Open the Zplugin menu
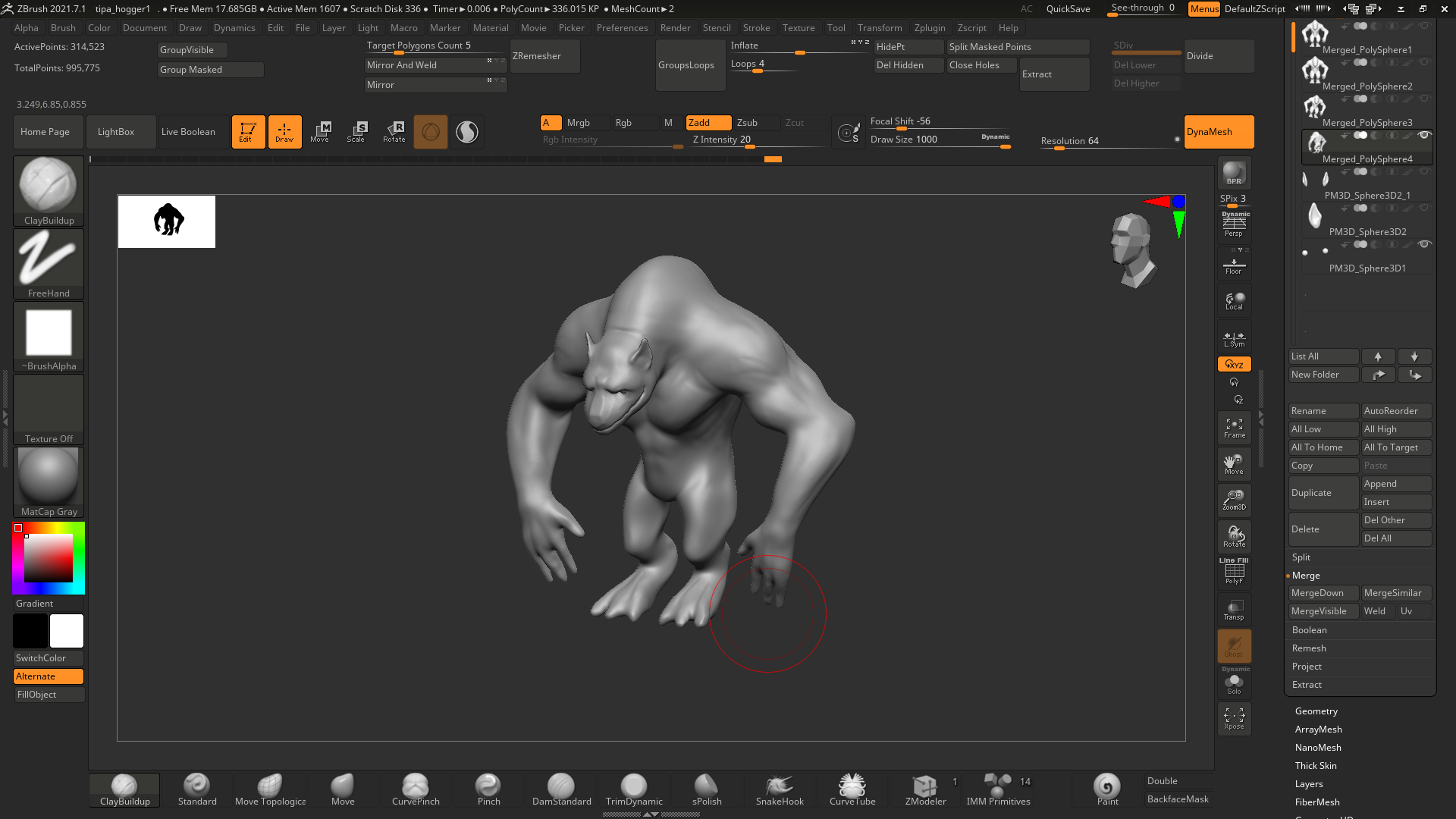 pyautogui.click(x=930, y=28)
